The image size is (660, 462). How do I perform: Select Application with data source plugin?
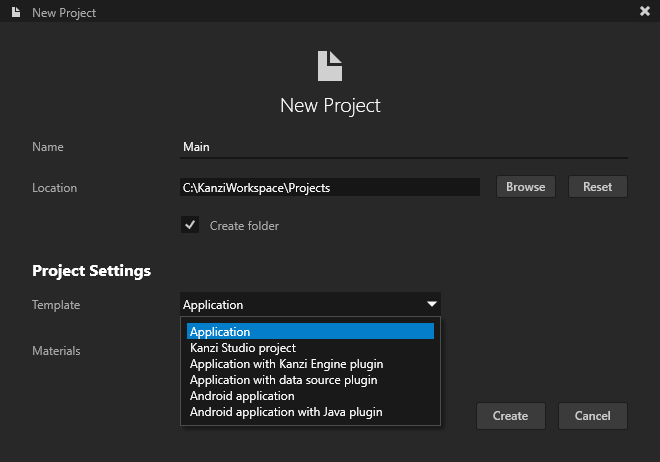point(310,380)
